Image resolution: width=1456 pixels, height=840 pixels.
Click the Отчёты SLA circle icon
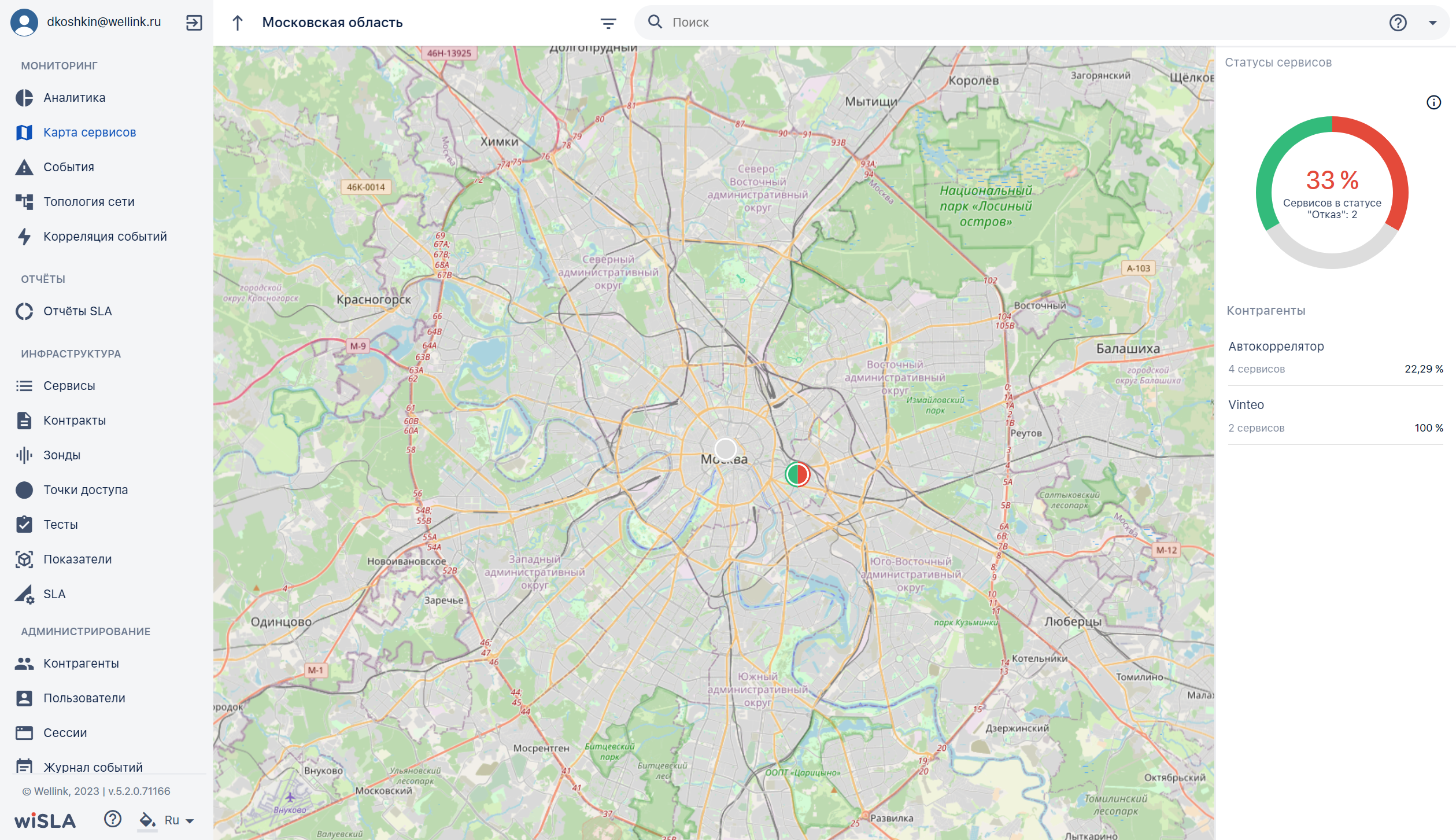point(24,311)
